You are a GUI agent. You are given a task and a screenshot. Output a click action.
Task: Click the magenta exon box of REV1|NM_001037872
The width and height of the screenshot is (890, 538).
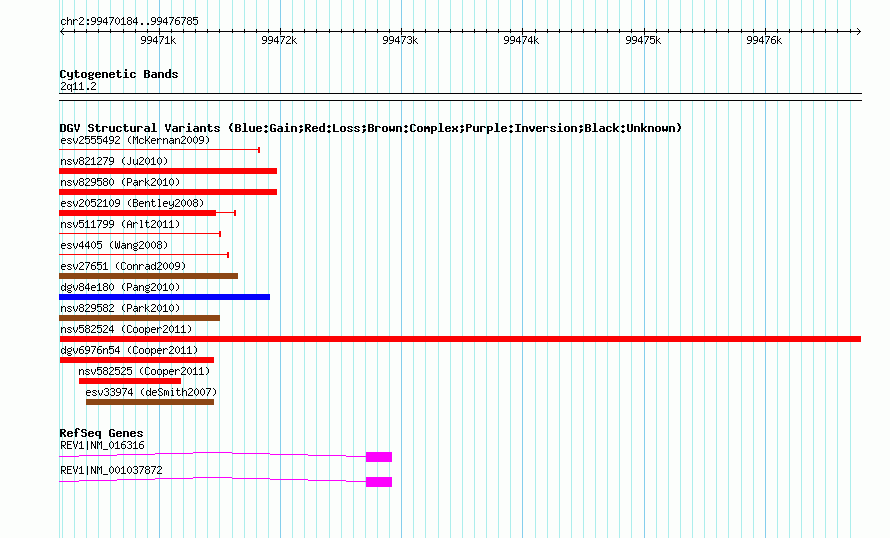(x=379, y=482)
